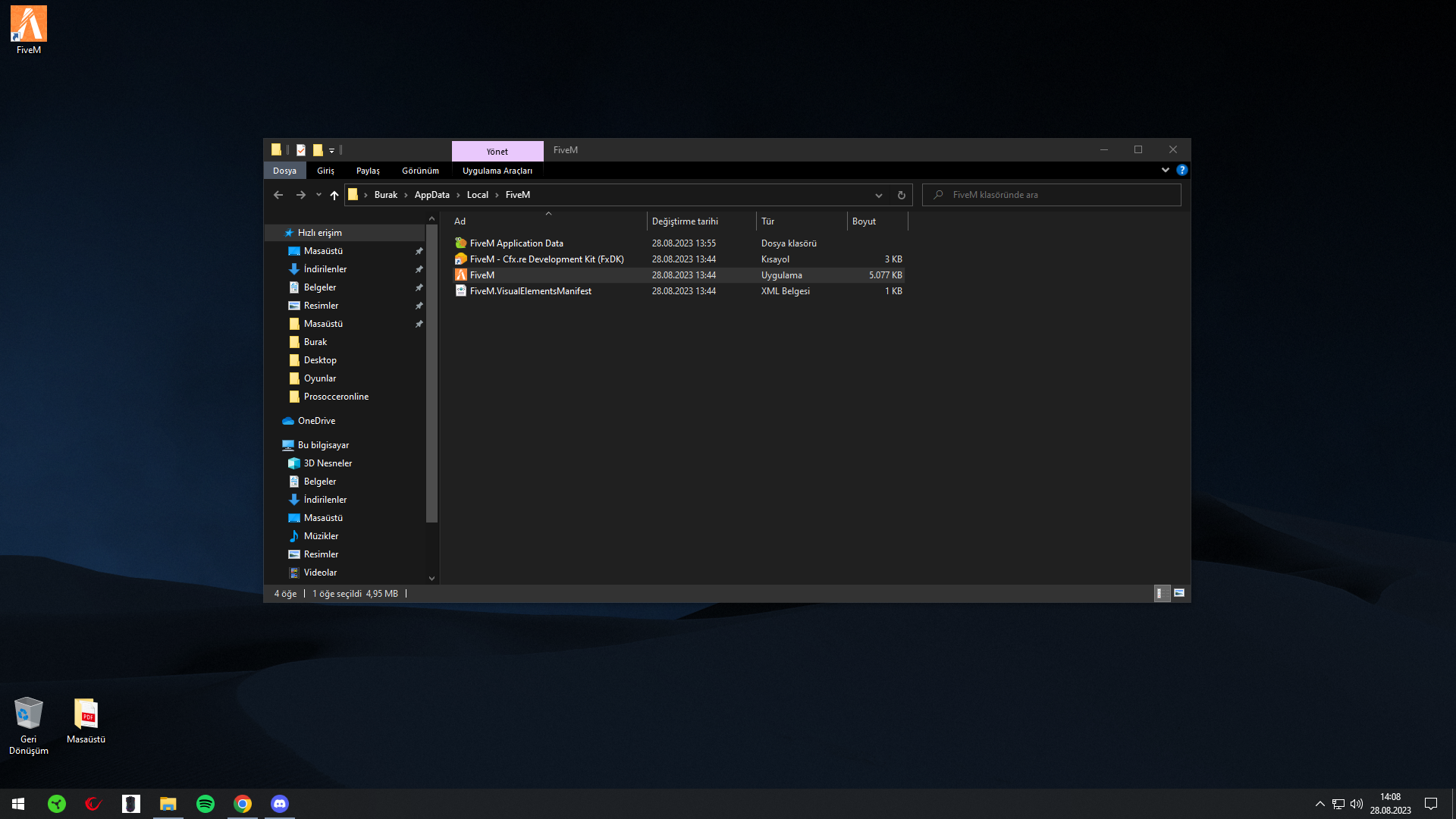Open the Explorer help icon

coord(1182,170)
